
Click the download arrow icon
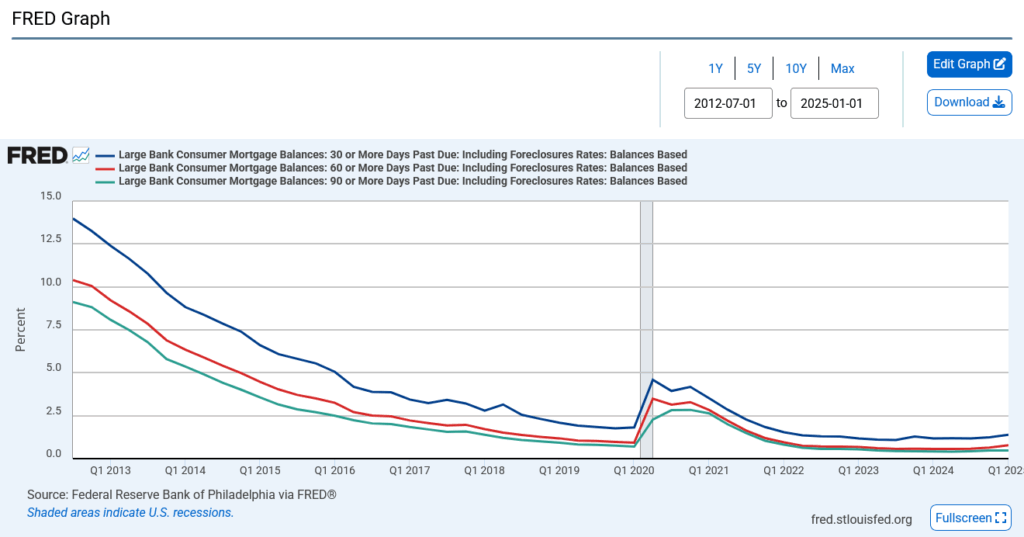click(998, 102)
